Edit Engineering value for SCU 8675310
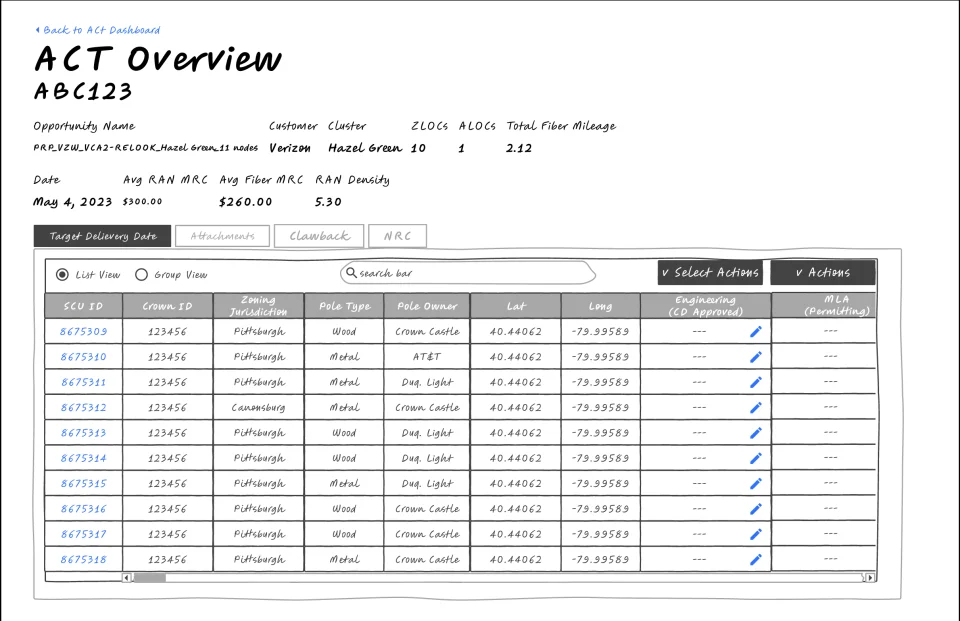This screenshot has height=621, width=960. tap(756, 357)
